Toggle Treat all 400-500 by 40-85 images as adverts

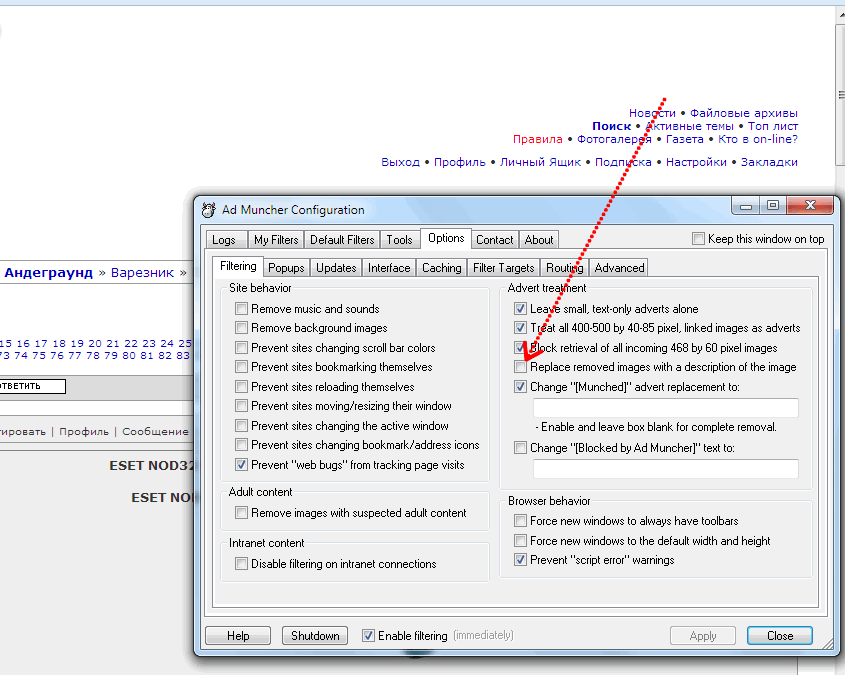coord(520,328)
